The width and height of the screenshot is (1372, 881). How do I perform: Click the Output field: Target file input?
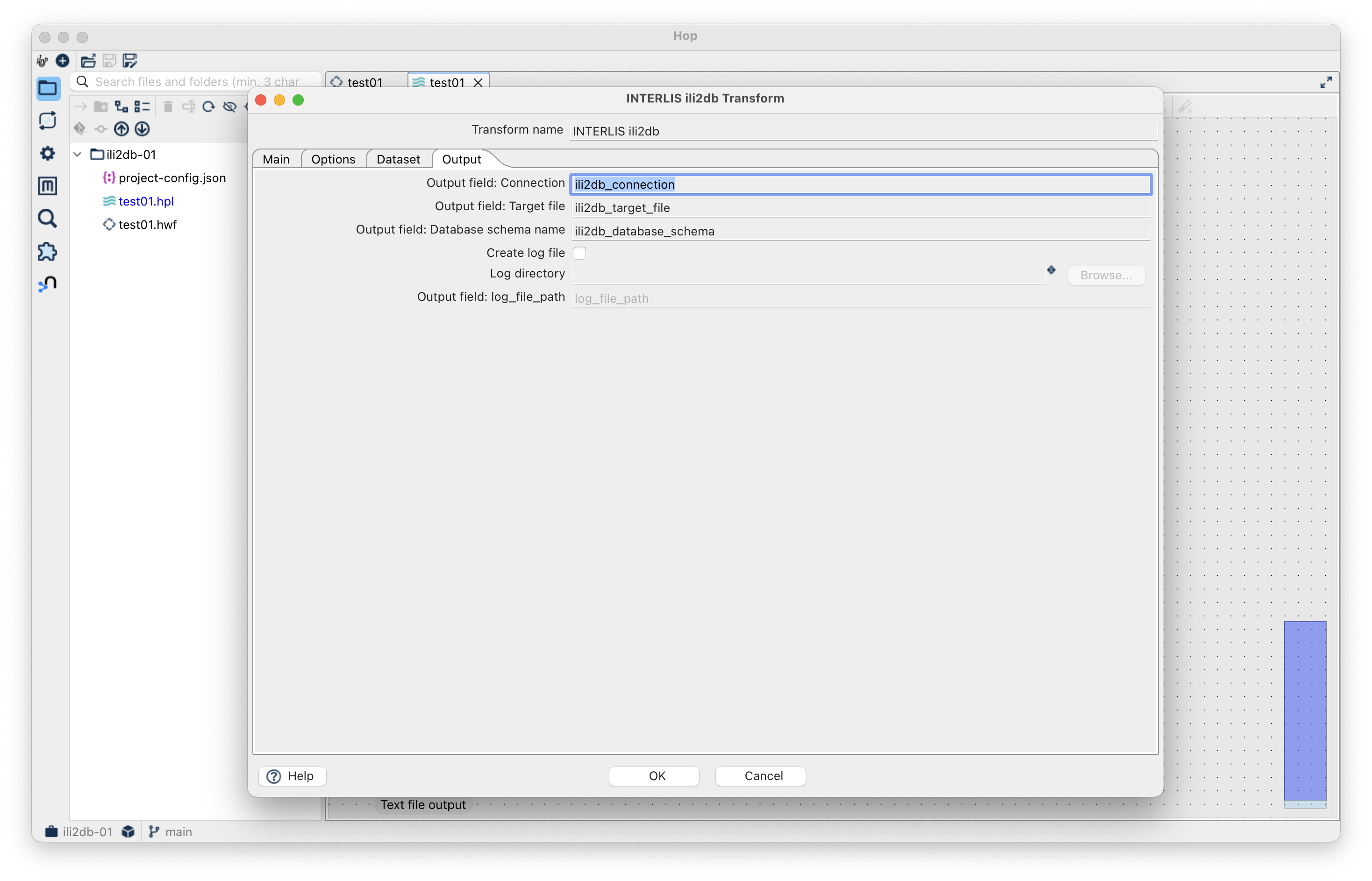coord(860,208)
